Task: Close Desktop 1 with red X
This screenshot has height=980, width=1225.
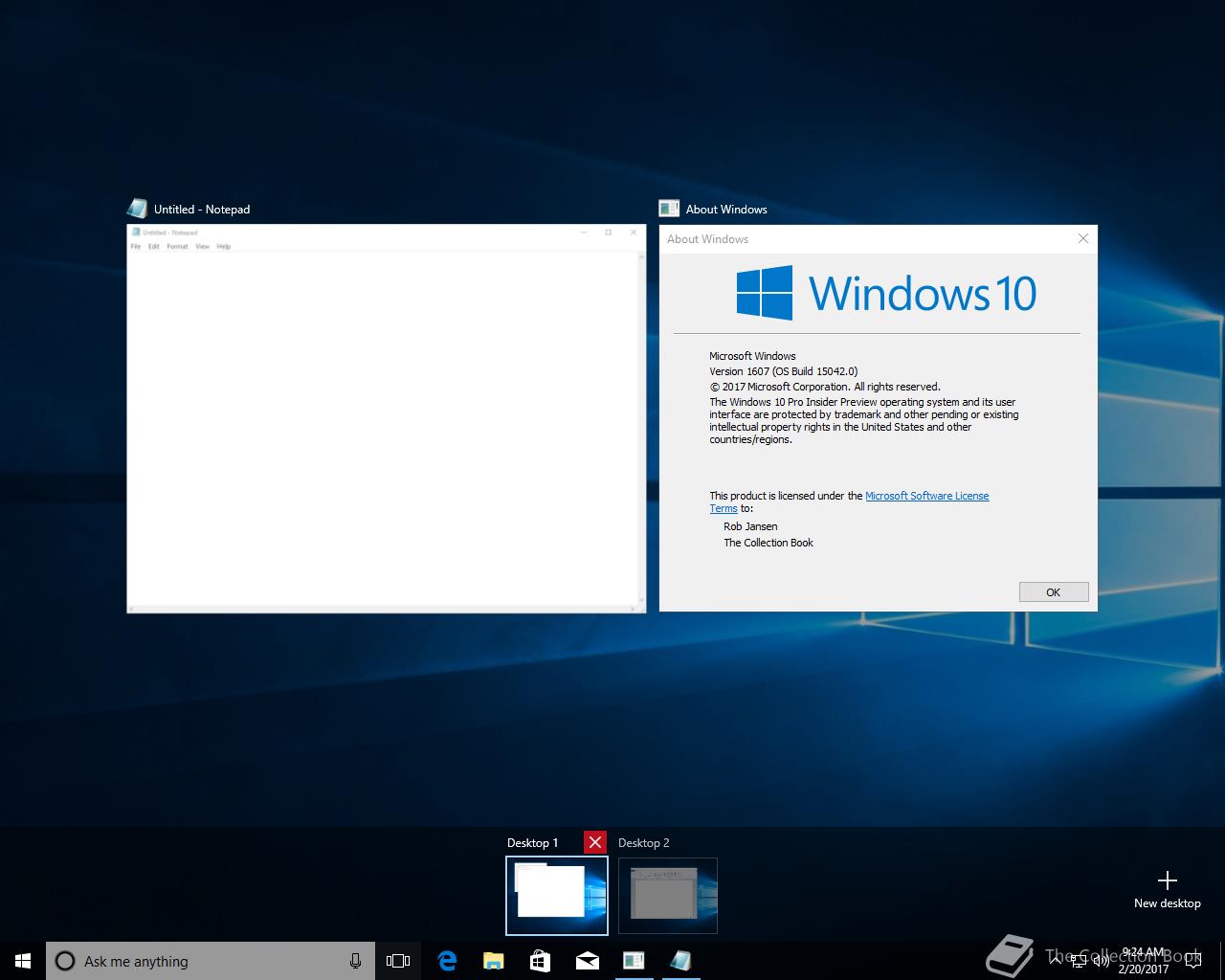Action: [x=595, y=842]
